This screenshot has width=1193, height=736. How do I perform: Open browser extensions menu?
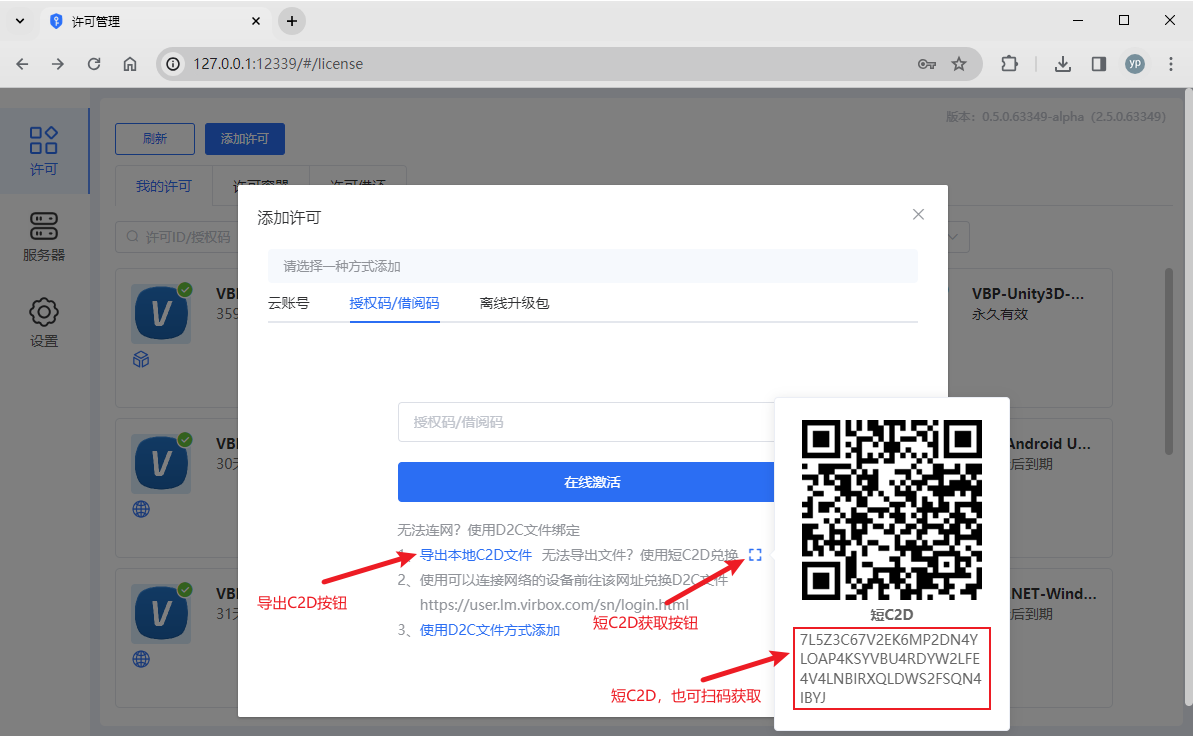pos(1010,64)
